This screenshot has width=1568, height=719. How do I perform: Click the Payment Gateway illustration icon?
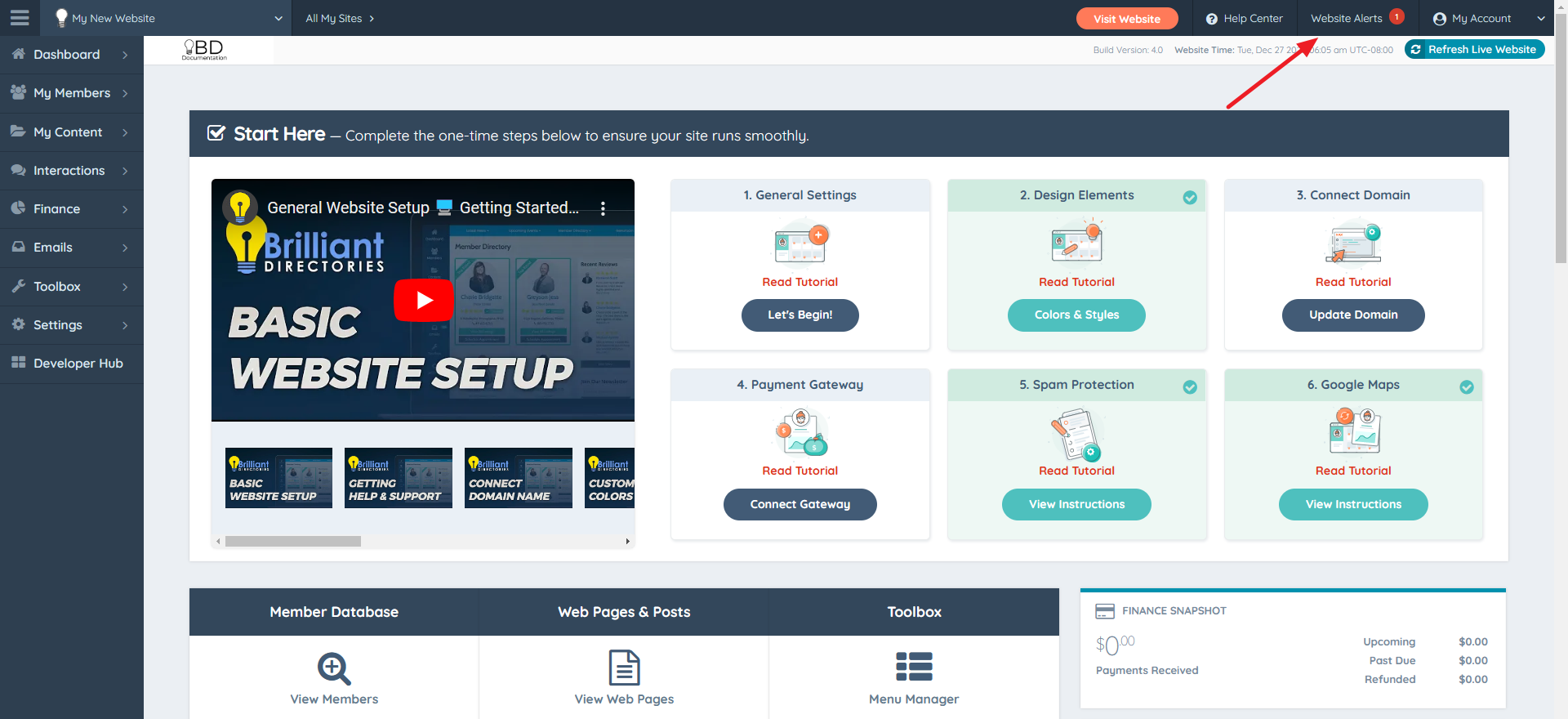pos(800,433)
